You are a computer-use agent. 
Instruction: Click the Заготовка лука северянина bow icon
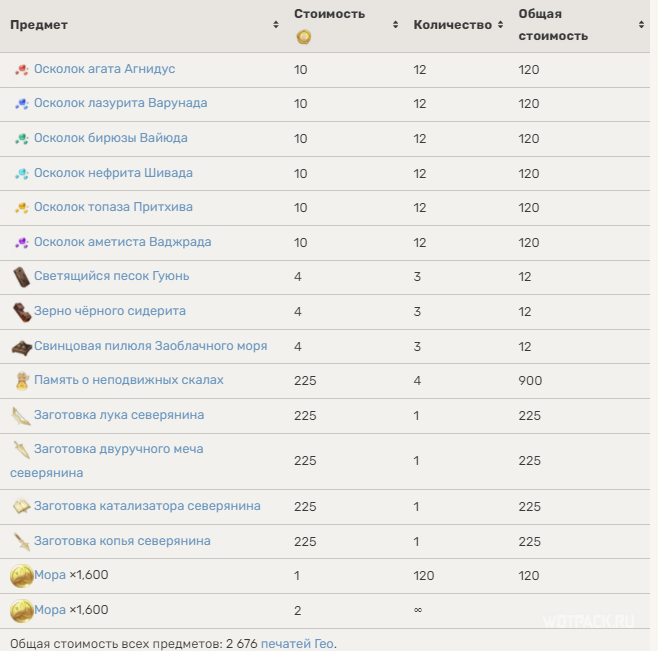pyautogui.click(x=21, y=416)
